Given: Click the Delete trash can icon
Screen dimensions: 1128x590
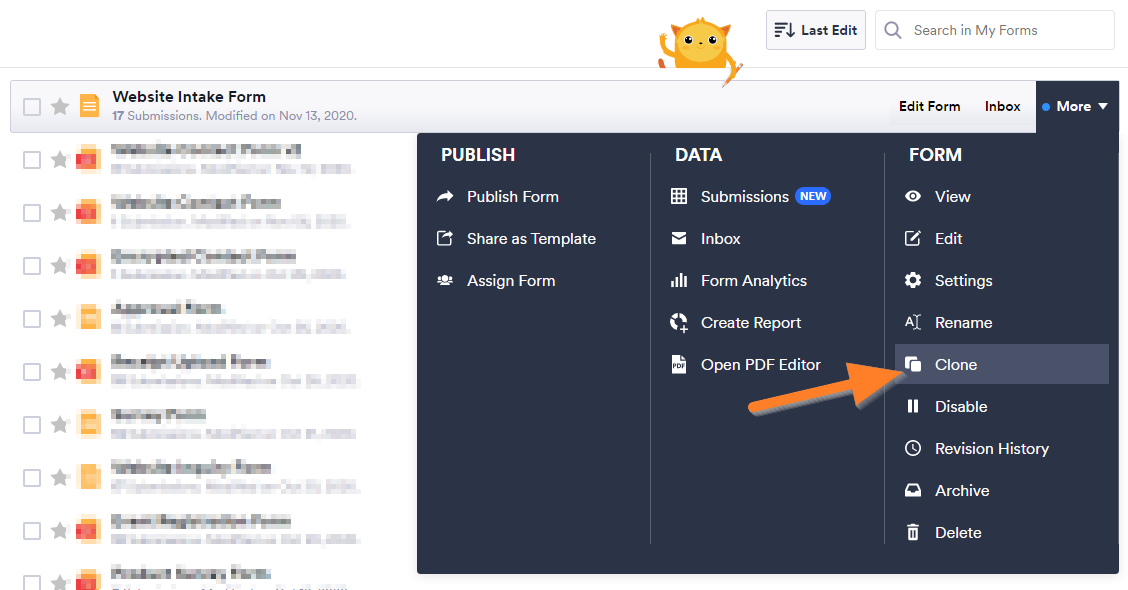Looking at the screenshot, I should point(913,533).
